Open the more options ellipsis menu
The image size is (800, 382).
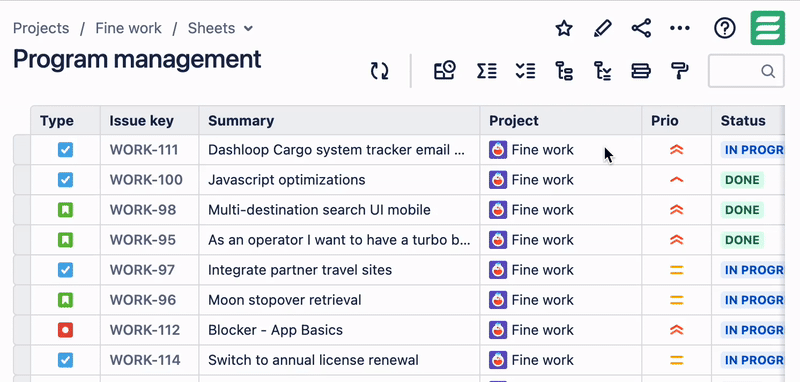pyautogui.click(x=680, y=28)
